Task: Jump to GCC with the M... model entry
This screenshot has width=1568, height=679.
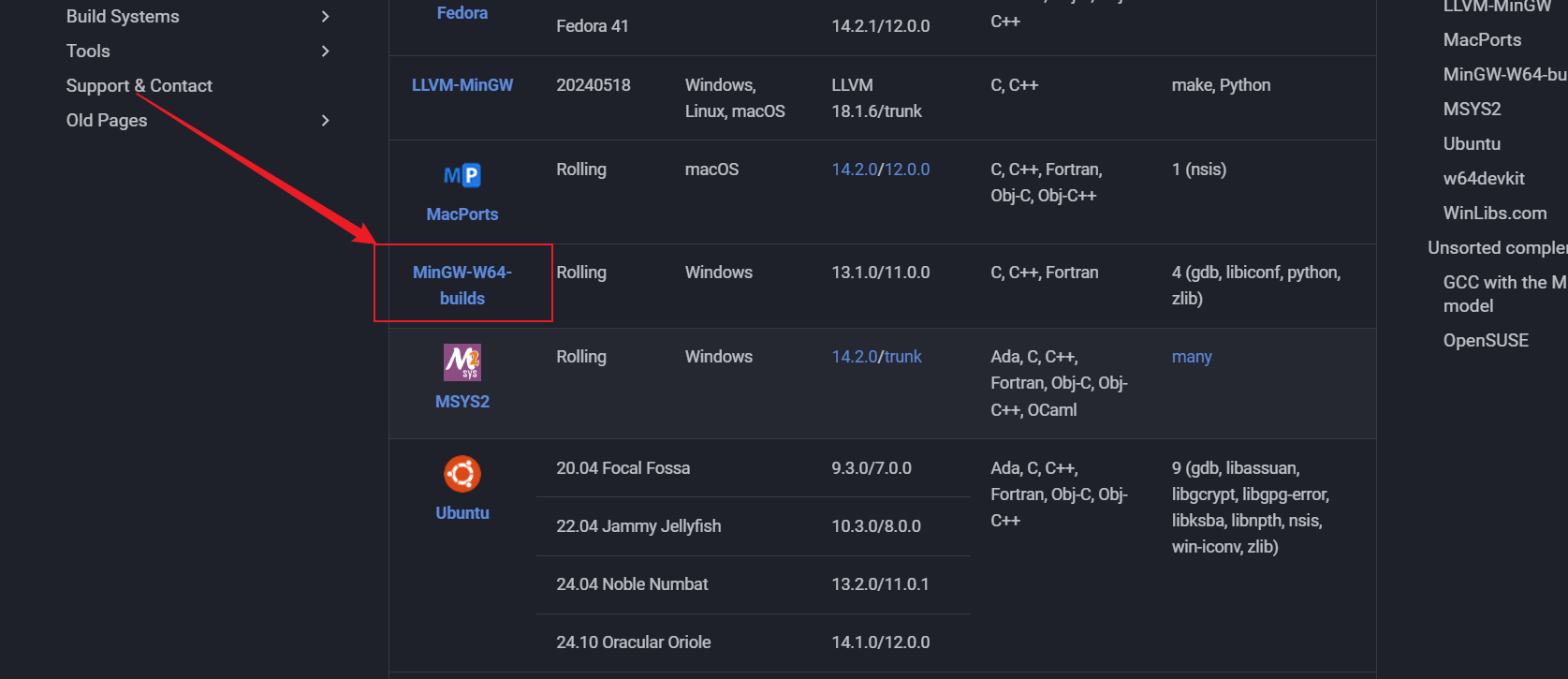Action: coord(1504,294)
